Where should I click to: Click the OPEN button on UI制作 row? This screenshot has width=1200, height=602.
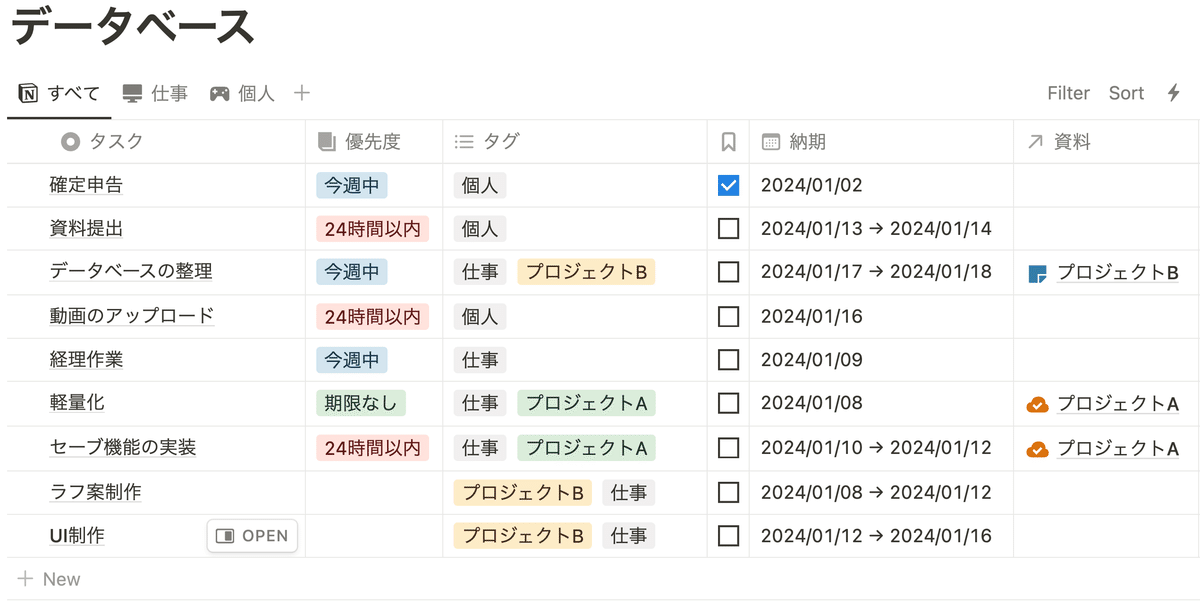(252, 536)
